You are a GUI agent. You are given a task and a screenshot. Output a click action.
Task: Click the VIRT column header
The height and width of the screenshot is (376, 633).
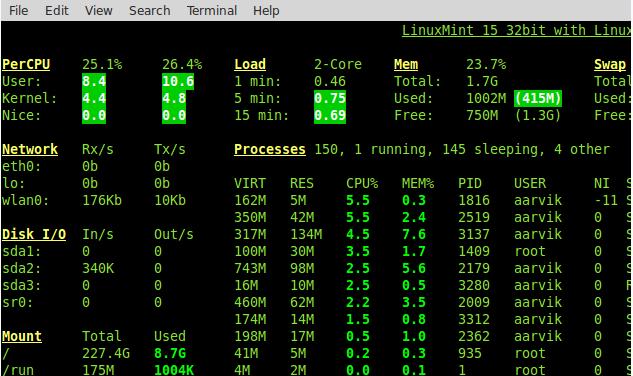click(x=250, y=183)
